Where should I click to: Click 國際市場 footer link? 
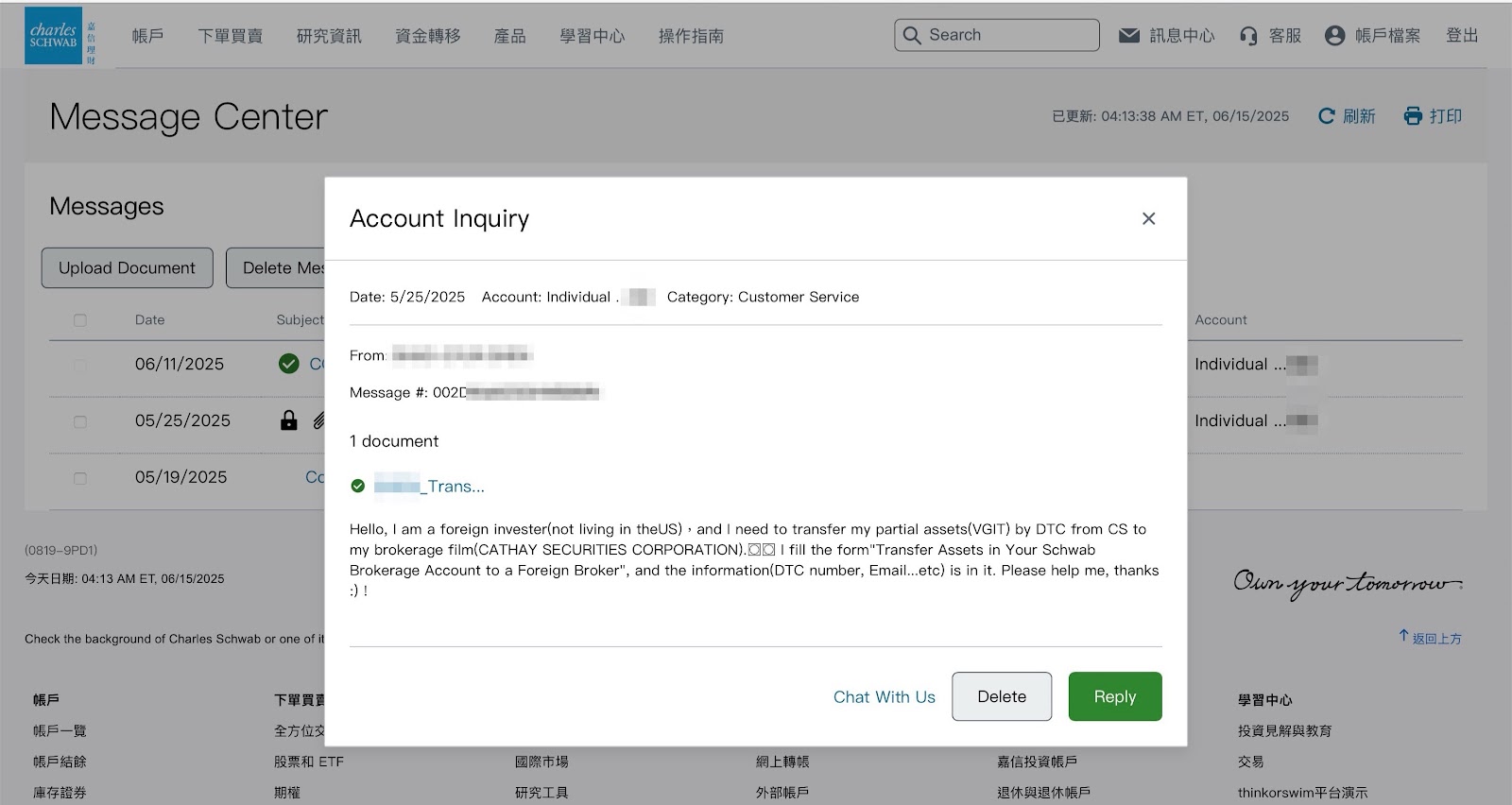point(541,762)
